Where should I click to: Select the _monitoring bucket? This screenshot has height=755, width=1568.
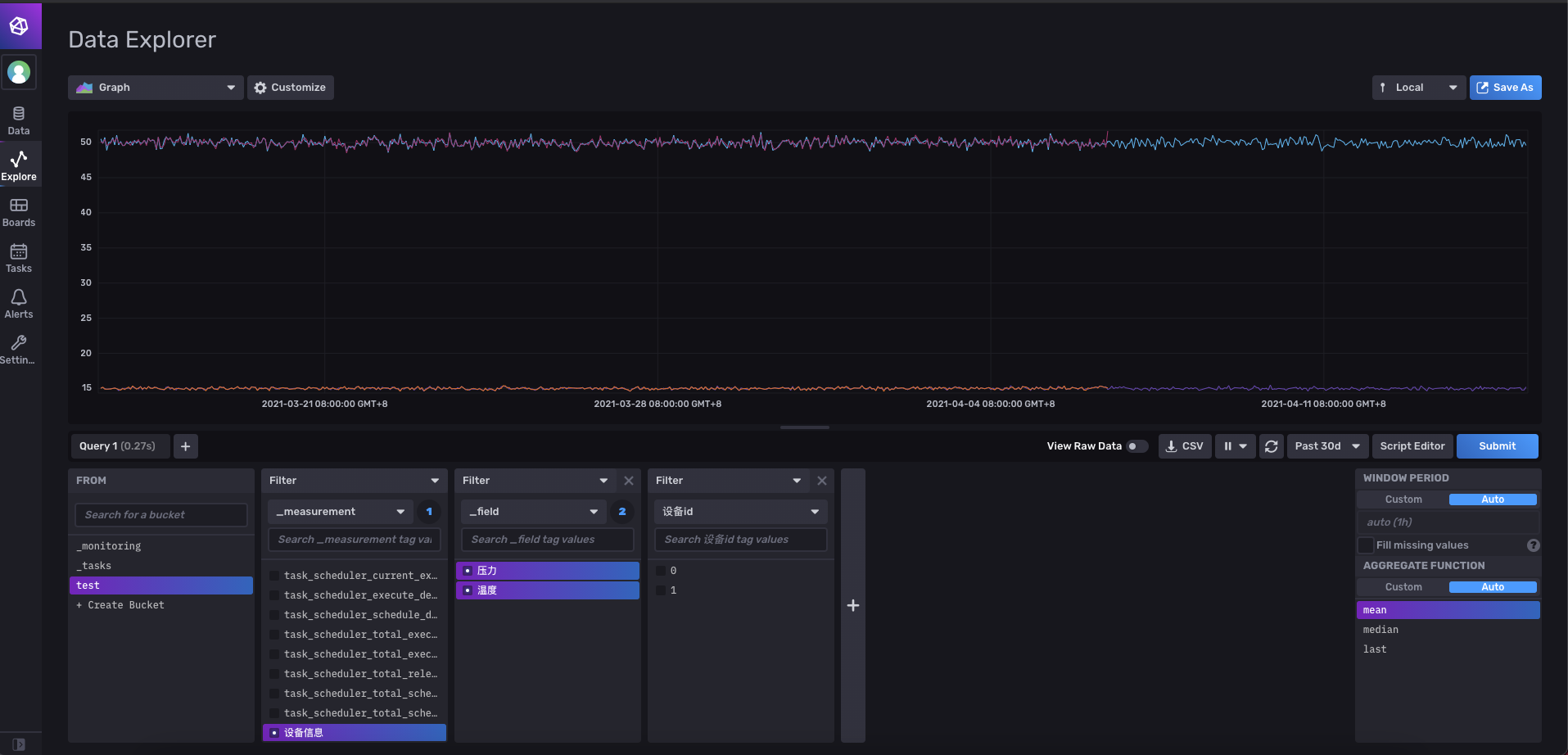click(161, 546)
